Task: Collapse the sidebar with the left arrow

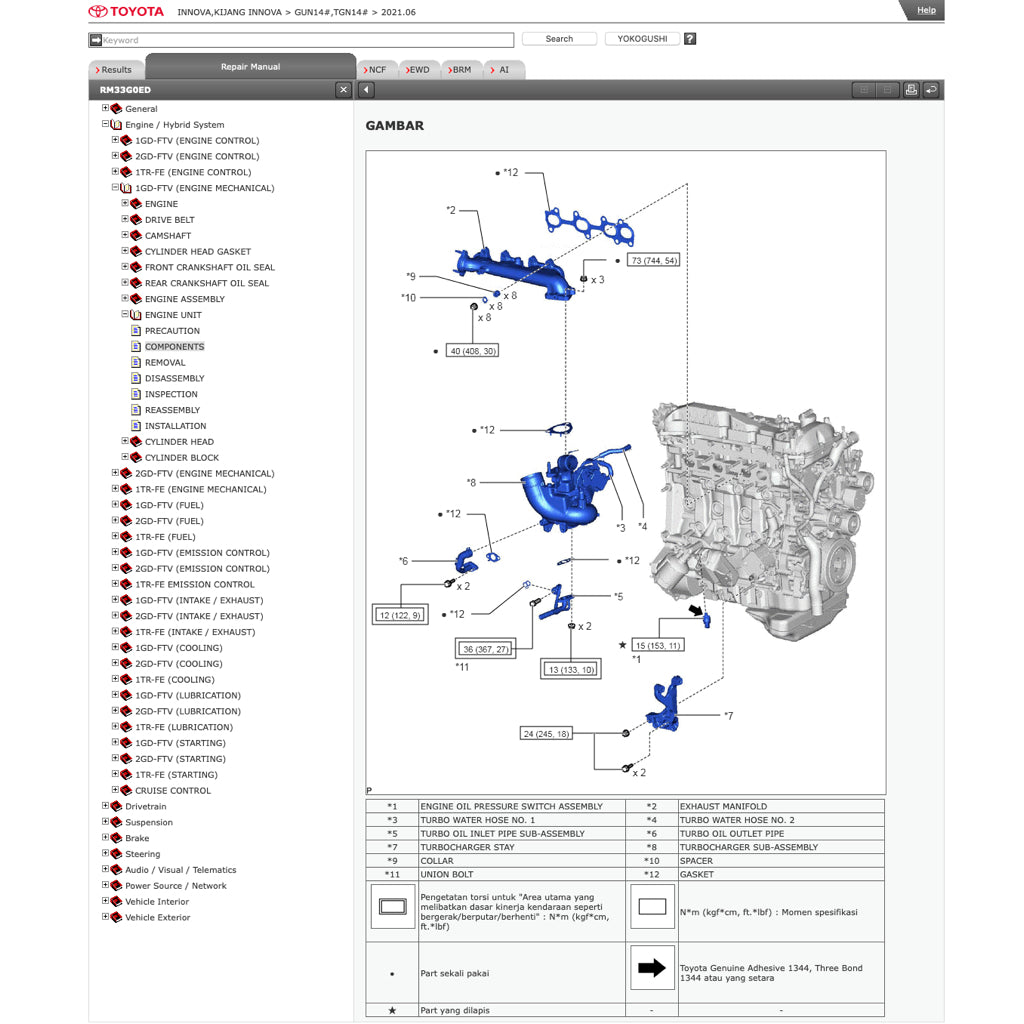Action: click(366, 90)
